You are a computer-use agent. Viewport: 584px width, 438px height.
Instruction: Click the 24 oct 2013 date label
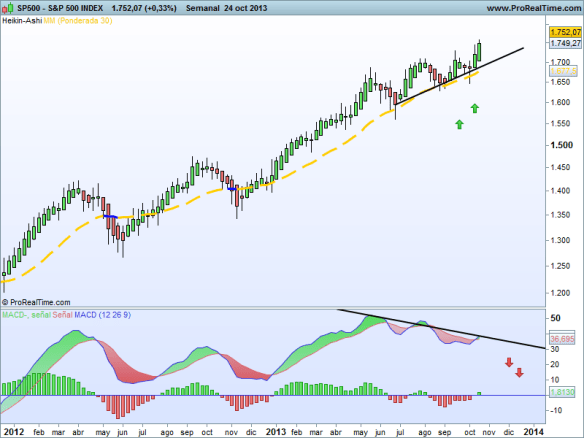(245, 8)
